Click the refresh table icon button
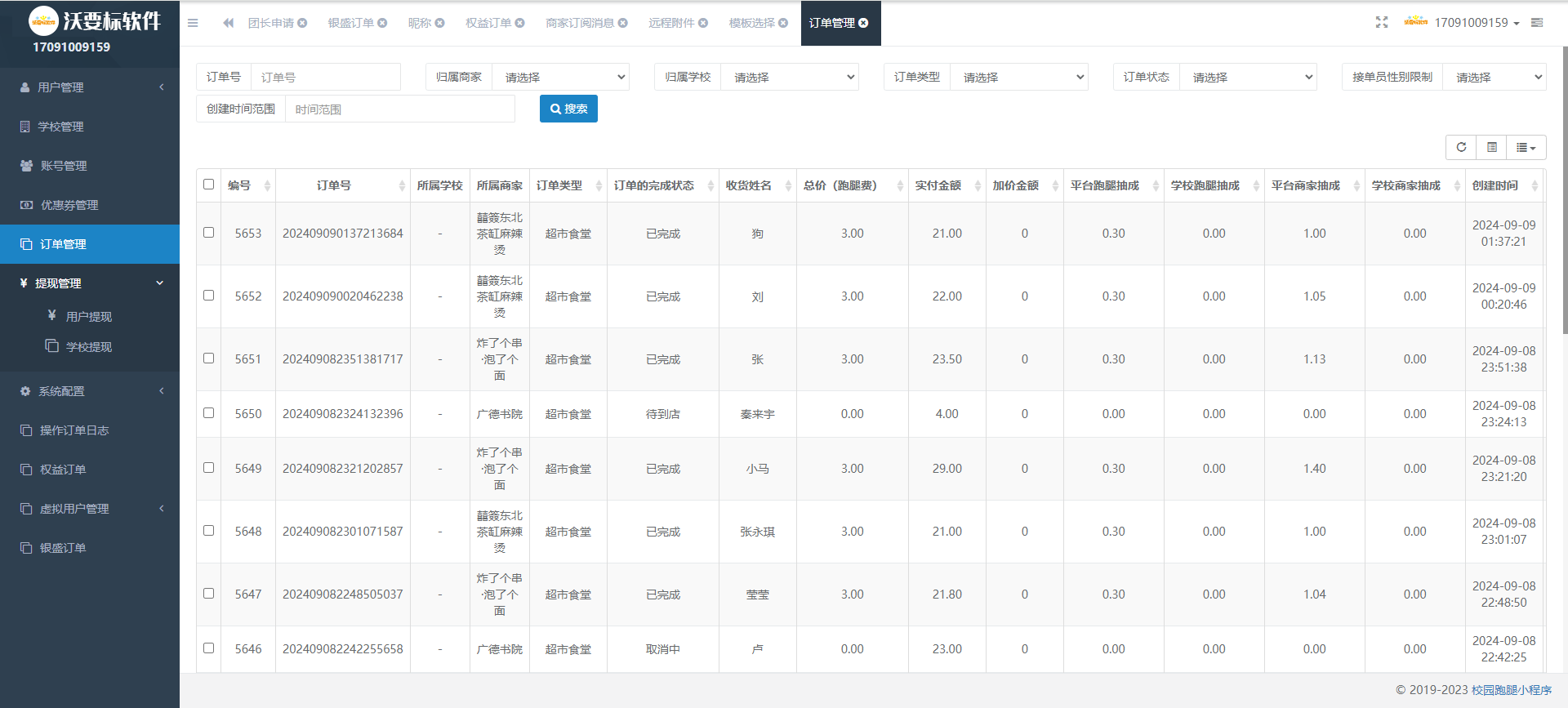The image size is (1568, 708). click(1461, 147)
